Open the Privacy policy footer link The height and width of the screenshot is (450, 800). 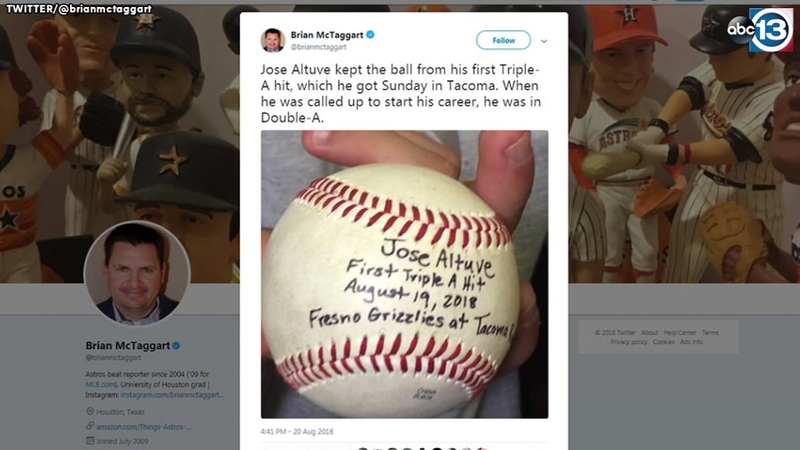[x=629, y=342]
